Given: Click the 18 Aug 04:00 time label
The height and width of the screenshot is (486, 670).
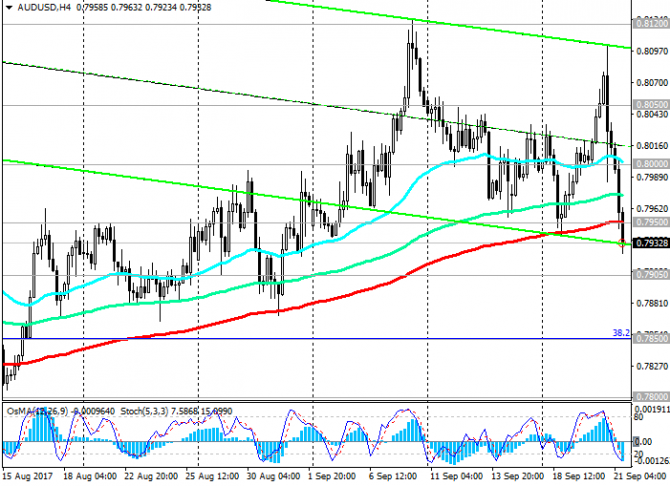Looking at the screenshot, I should point(90,476).
